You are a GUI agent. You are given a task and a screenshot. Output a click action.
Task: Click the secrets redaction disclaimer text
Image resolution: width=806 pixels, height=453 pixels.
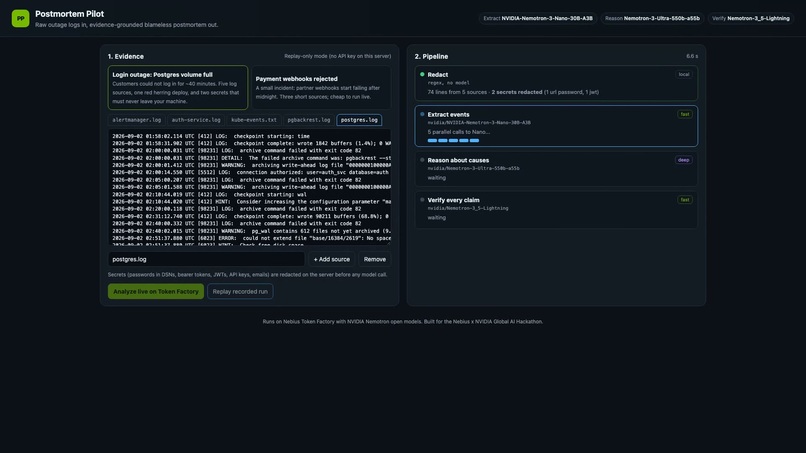(247, 275)
